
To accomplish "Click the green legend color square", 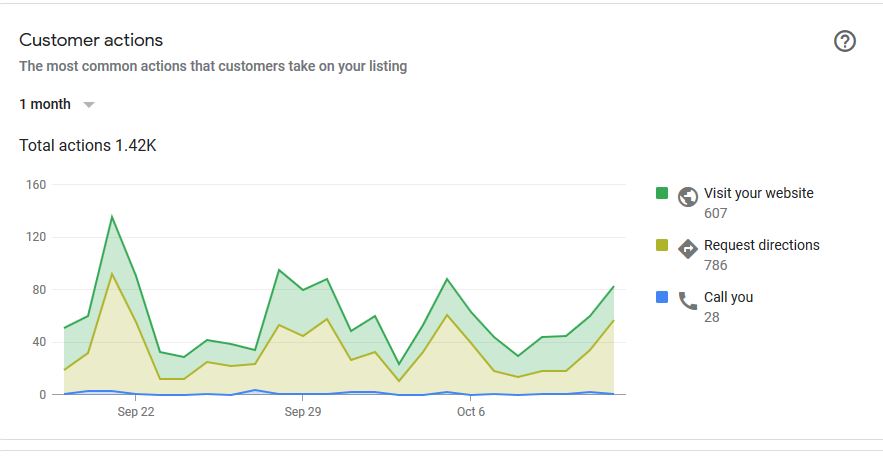I will [662, 193].
